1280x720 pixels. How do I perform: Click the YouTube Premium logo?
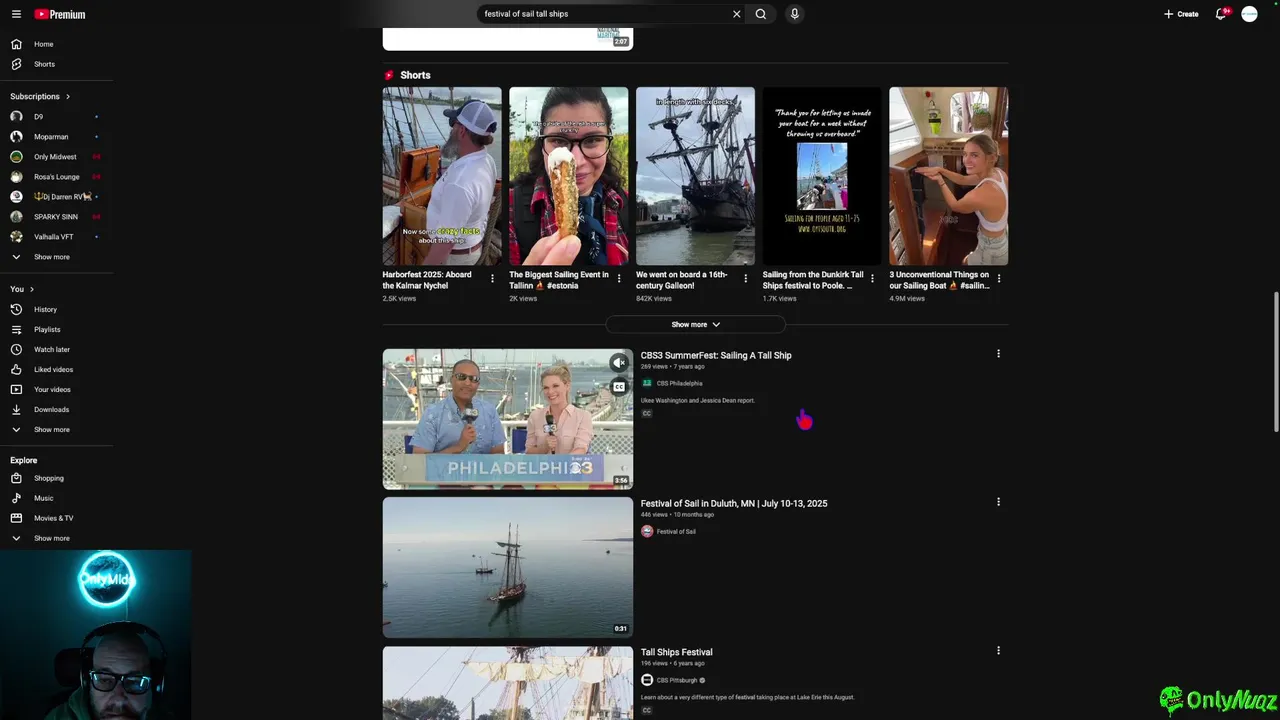[x=60, y=14]
